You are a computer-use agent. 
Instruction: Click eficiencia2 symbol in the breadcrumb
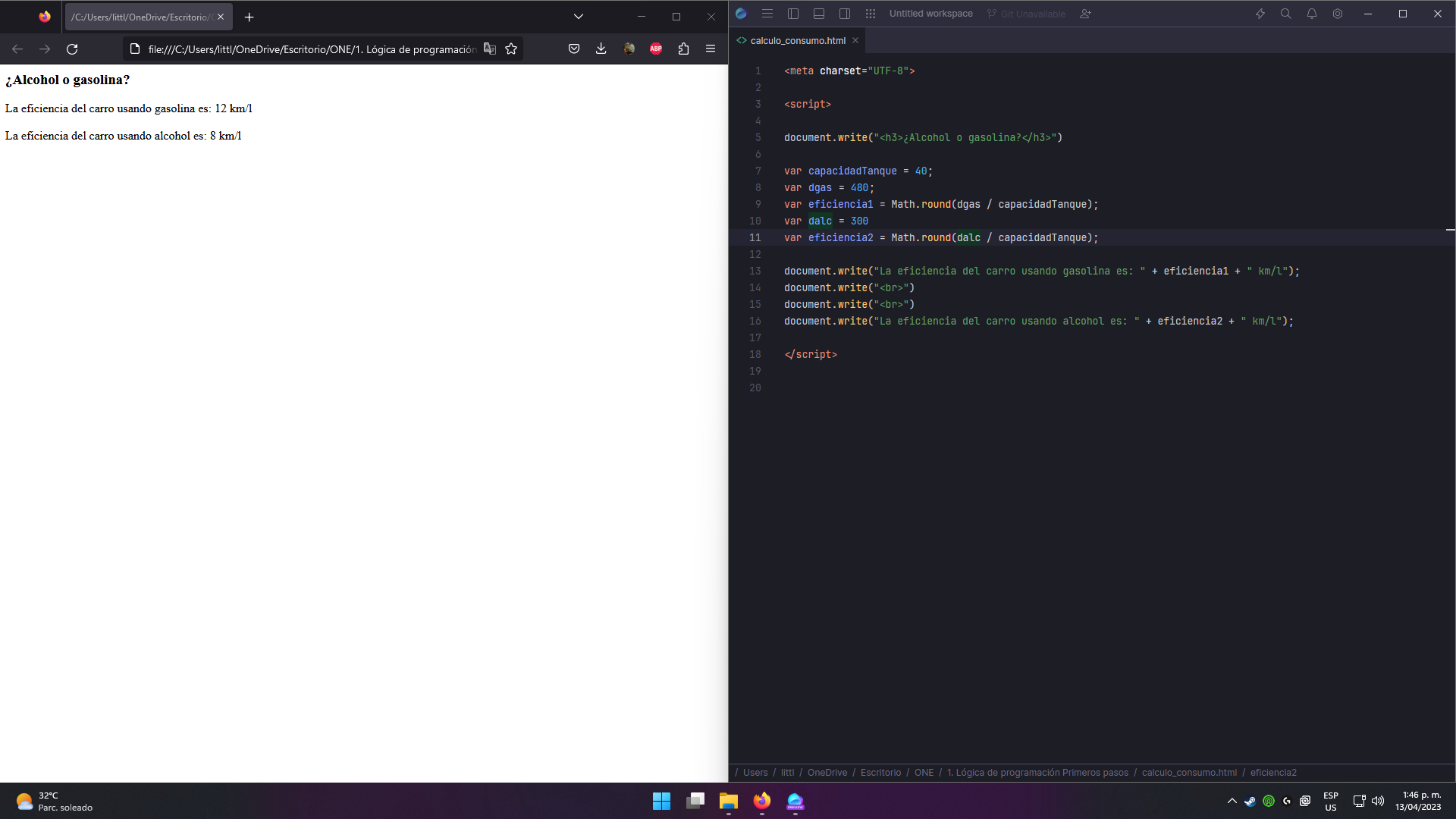point(1273,773)
